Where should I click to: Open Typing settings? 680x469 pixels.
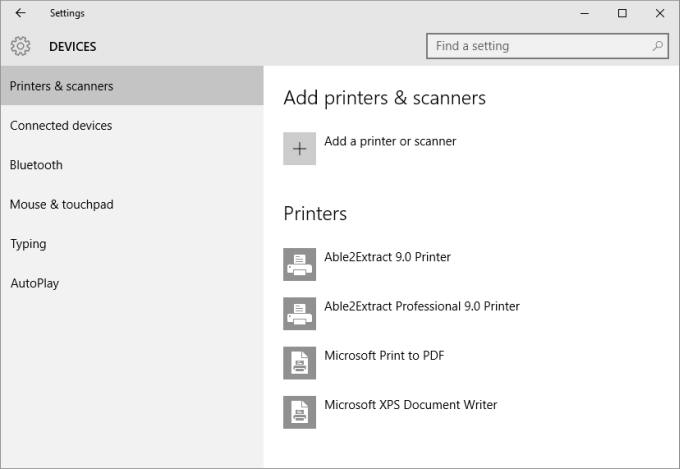[x=132, y=244]
